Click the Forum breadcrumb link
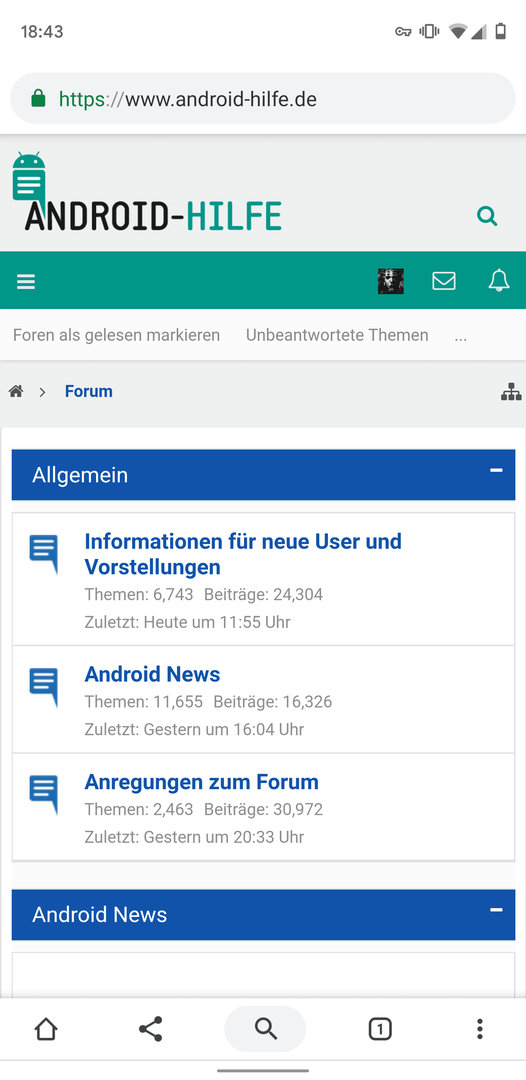Screen dimensions: 526x1080 pos(89,391)
